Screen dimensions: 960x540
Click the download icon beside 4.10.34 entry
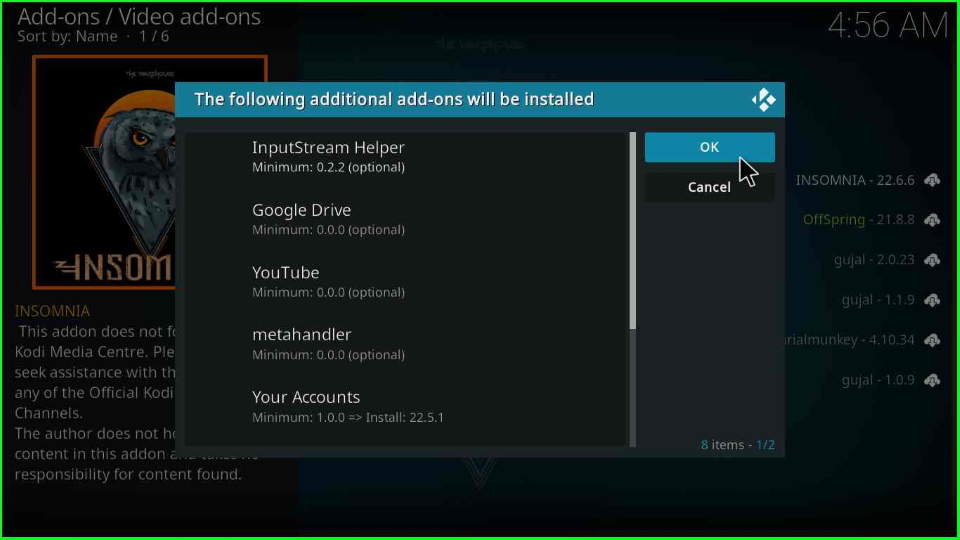(932, 340)
